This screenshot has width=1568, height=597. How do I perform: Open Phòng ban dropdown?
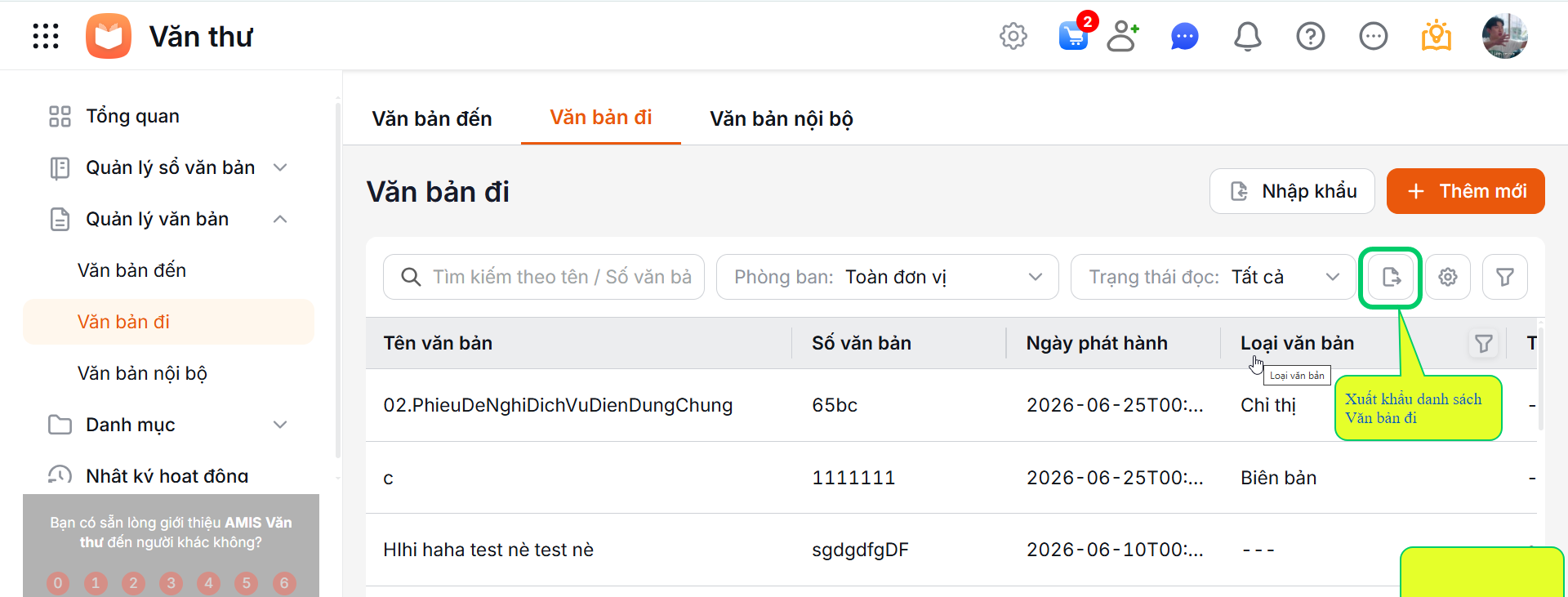click(x=888, y=277)
